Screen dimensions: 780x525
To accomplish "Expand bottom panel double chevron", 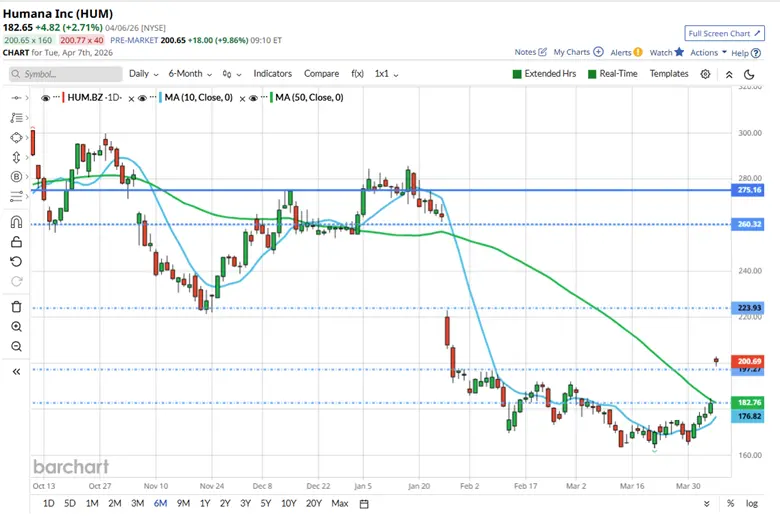I will pyautogui.click(x=706, y=504).
